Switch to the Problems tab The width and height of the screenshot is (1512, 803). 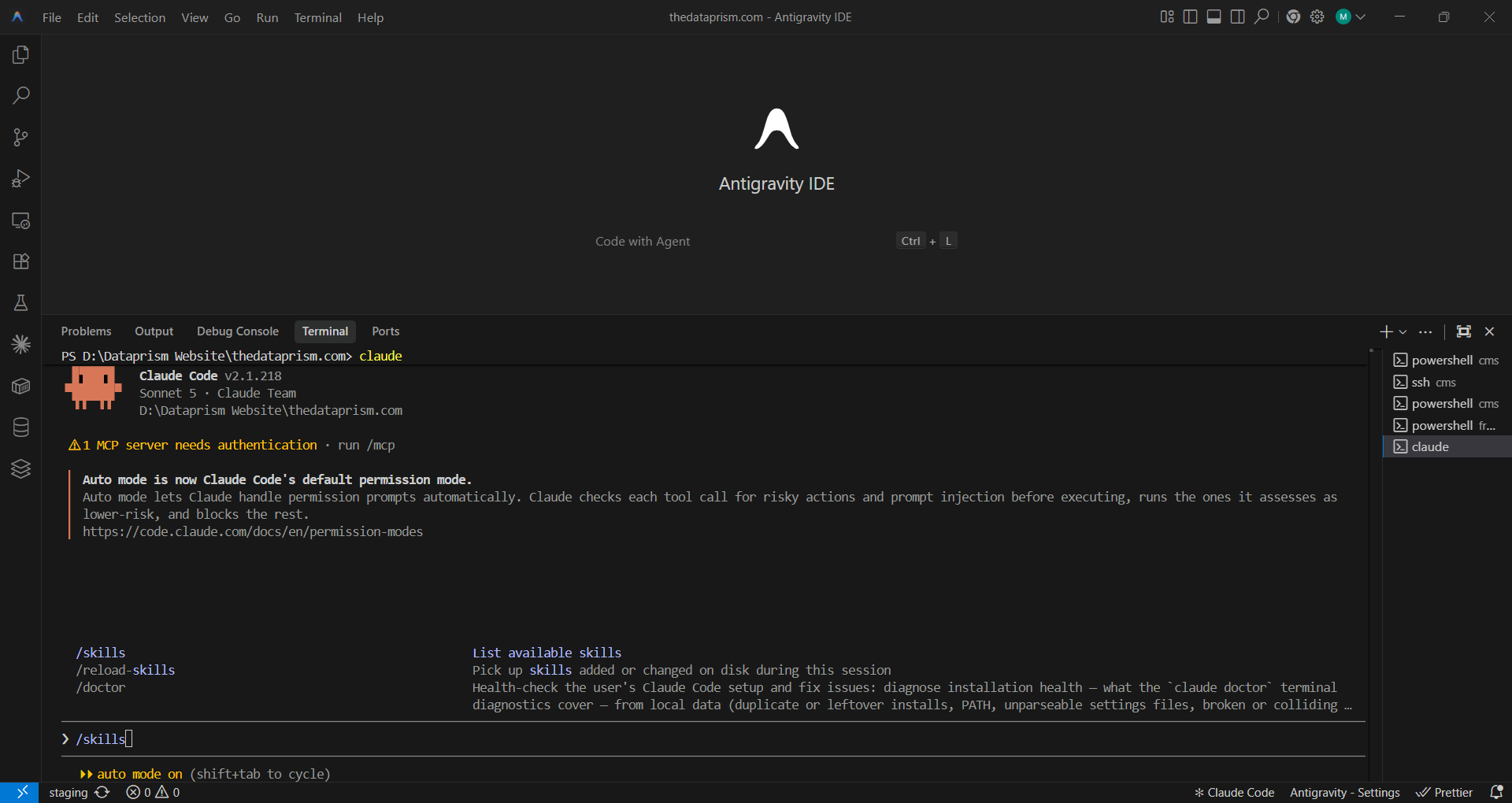[x=86, y=331]
